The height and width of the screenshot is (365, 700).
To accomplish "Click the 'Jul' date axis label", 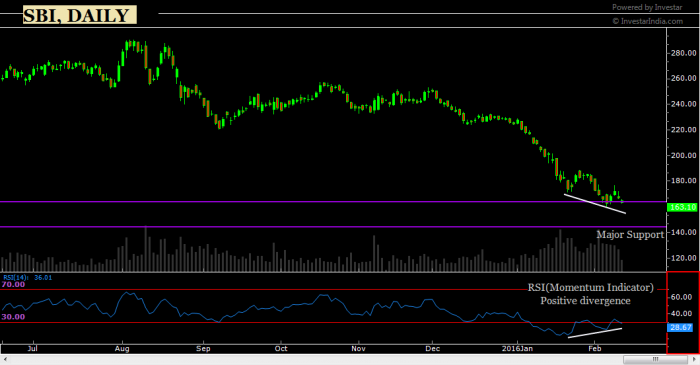I will (33, 348).
